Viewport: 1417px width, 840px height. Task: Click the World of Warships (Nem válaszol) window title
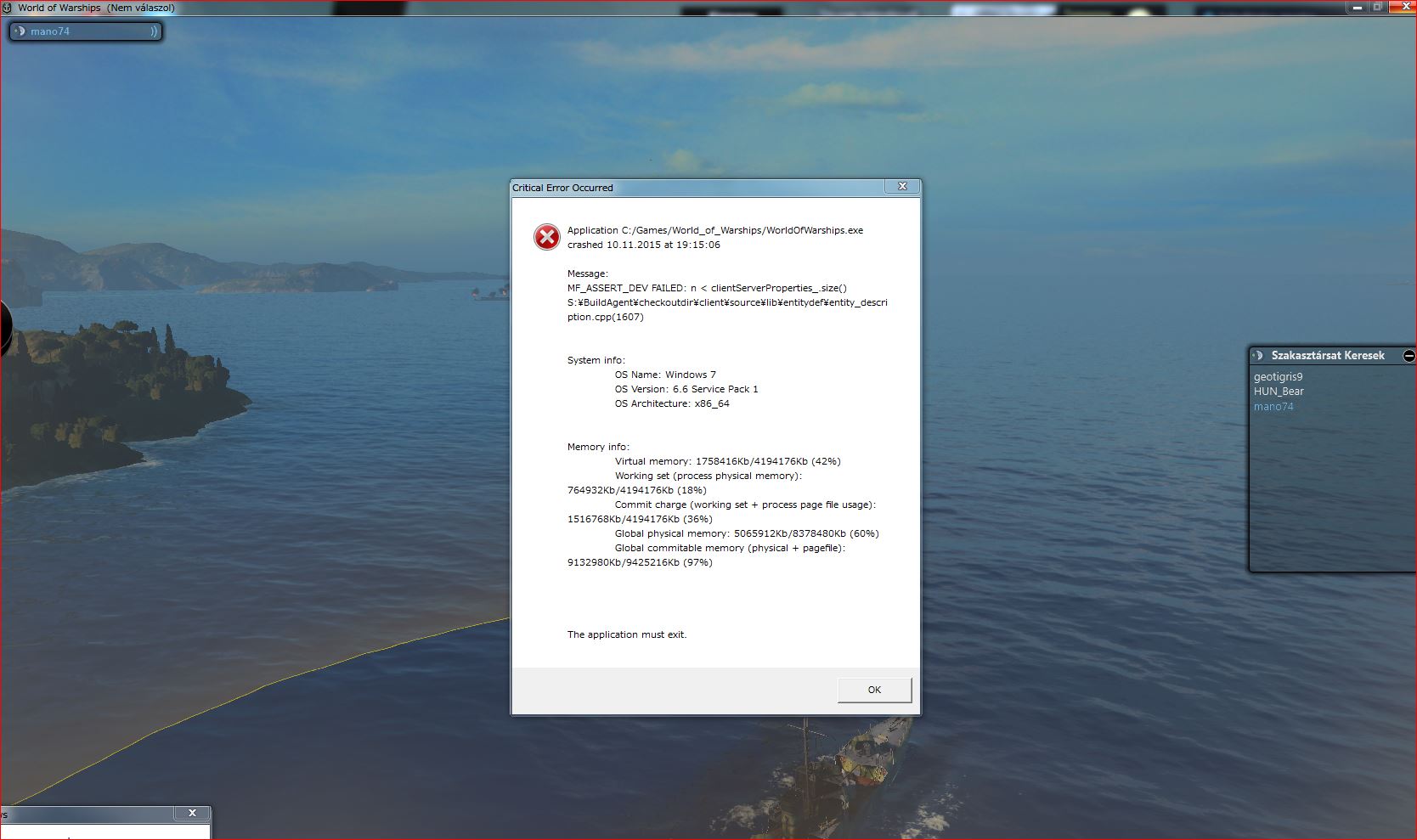pos(96,8)
